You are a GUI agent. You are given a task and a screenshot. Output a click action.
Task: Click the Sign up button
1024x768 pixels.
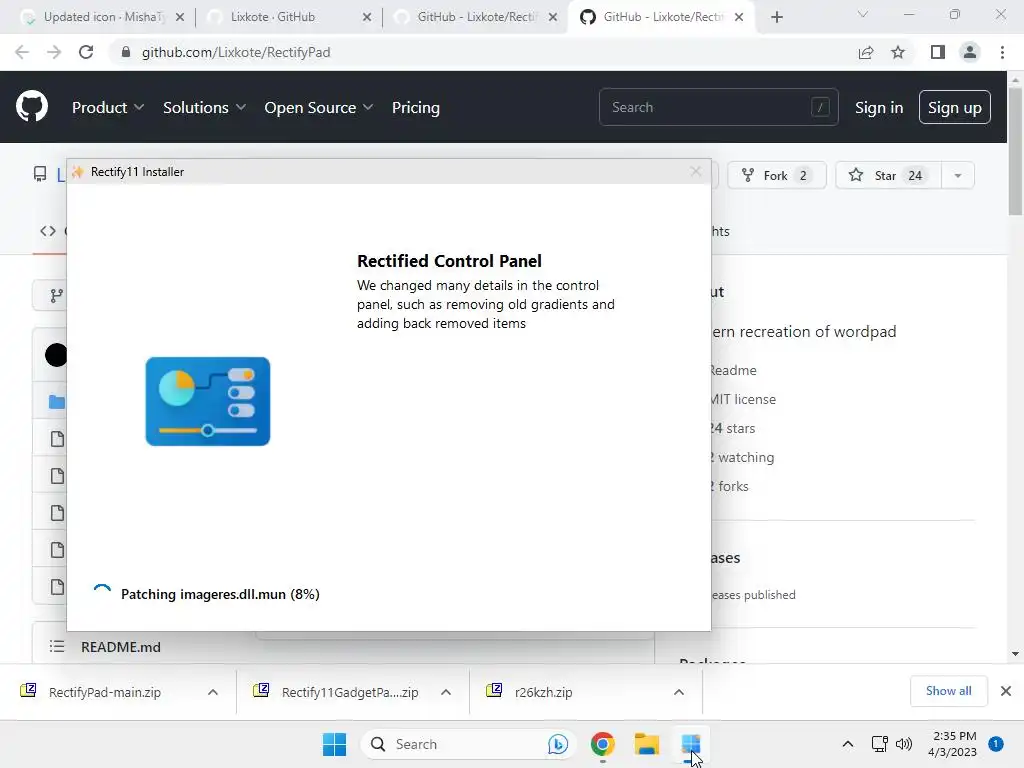point(955,107)
